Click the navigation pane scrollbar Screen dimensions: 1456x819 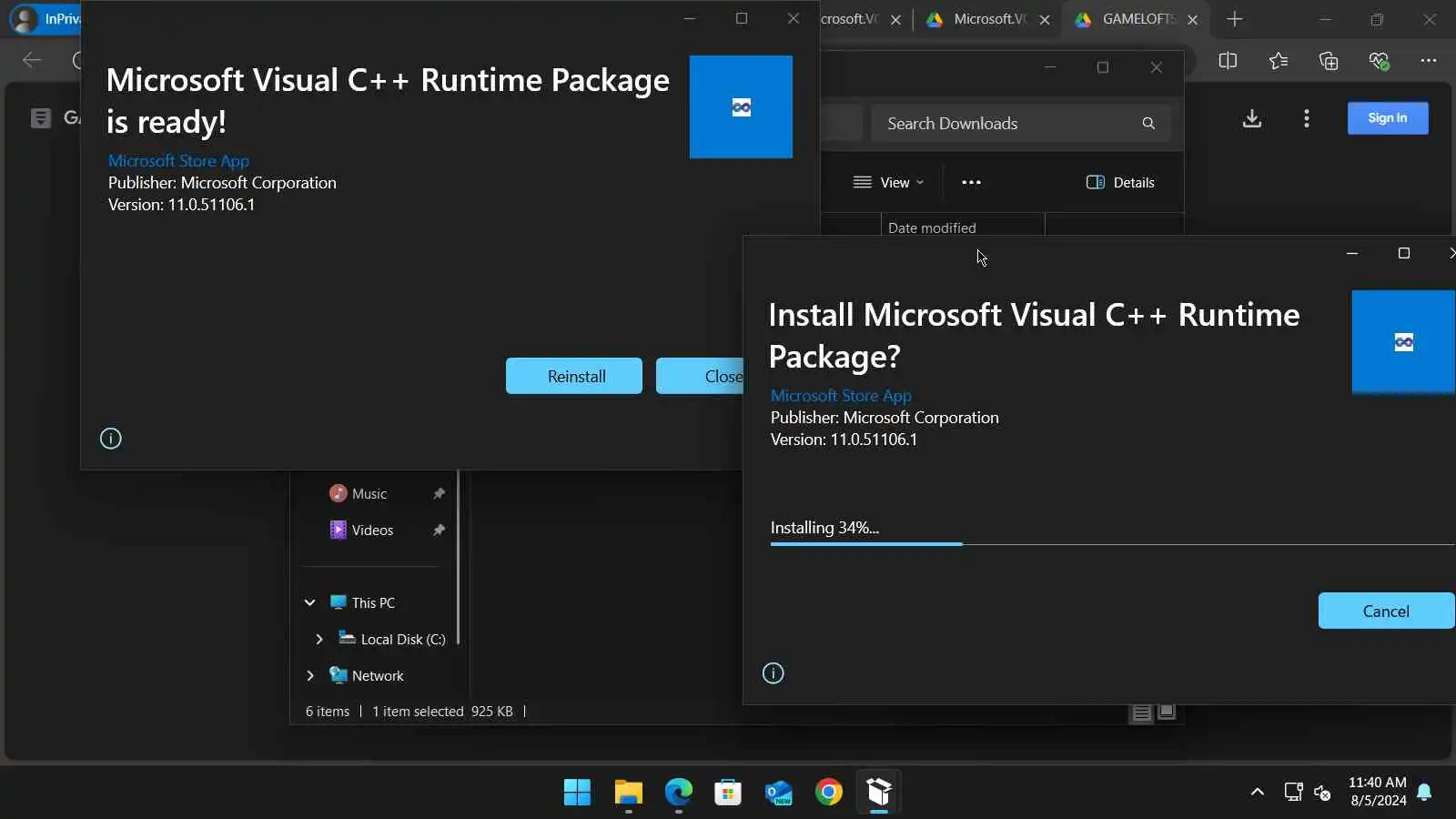(459, 557)
